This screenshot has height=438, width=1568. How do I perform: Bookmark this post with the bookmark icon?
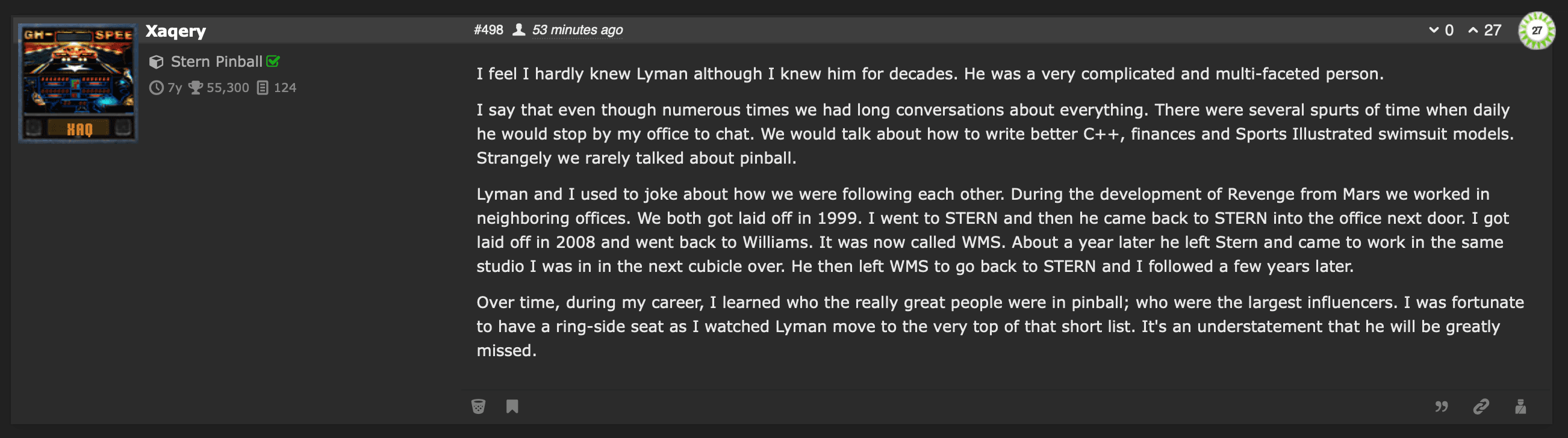(x=512, y=406)
